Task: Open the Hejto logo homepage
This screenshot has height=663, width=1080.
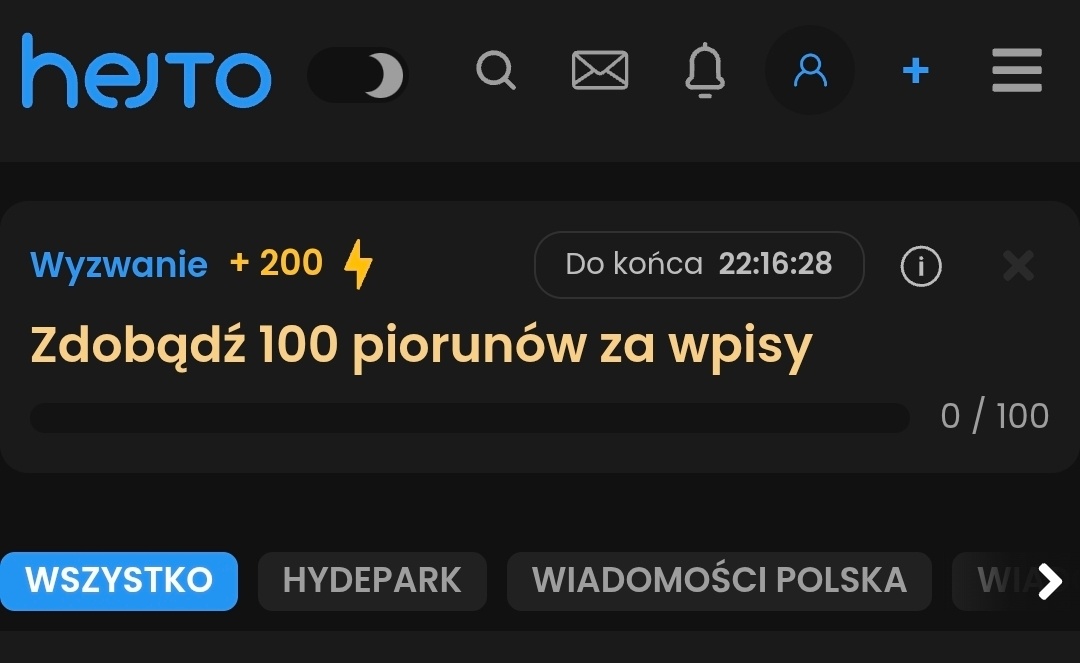Action: point(146,70)
